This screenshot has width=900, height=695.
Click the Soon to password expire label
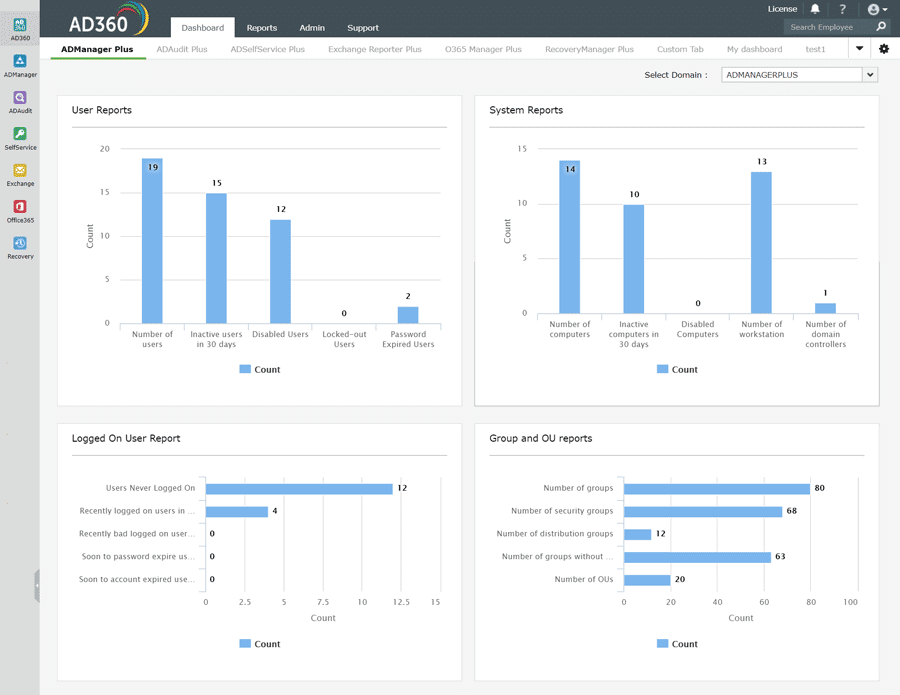tap(138, 557)
